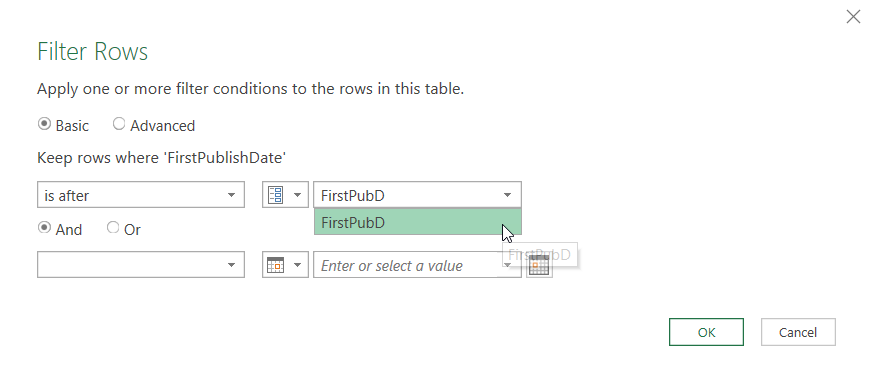Image resolution: width=873 pixels, height=381 pixels.
Task: Click the 'is after' text in operator box
Action: [67, 196]
